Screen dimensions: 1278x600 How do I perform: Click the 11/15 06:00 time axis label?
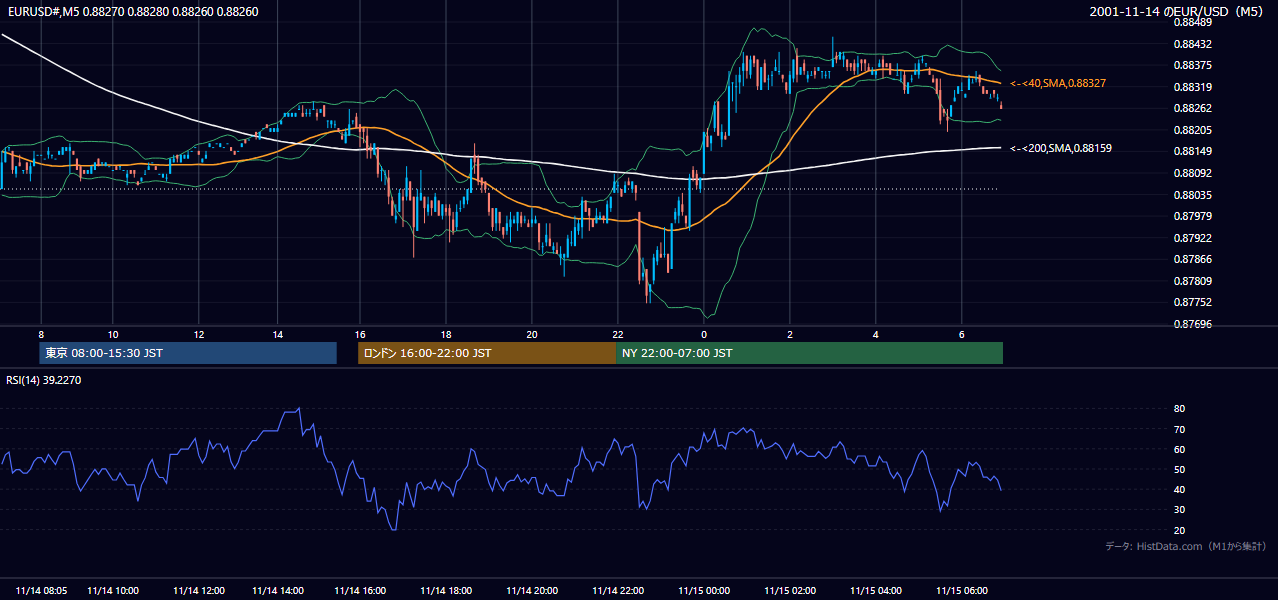click(x=961, y=590)
